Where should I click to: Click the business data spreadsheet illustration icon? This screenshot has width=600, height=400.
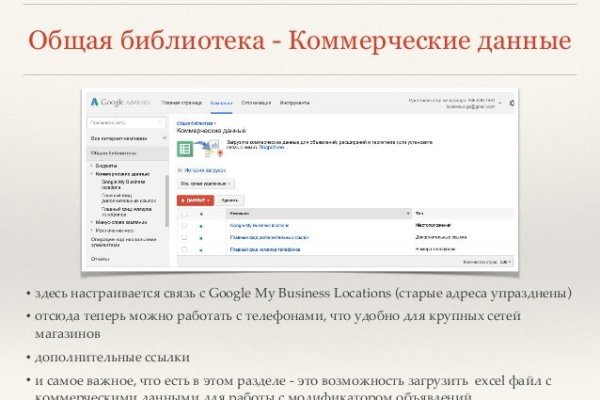[x=185, y=149]
